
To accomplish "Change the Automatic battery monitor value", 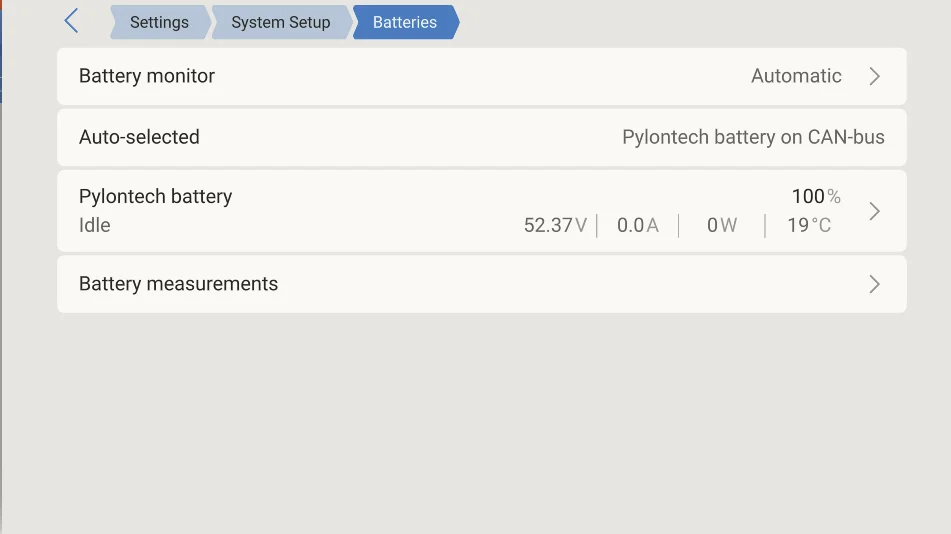I will coord(796,76).
